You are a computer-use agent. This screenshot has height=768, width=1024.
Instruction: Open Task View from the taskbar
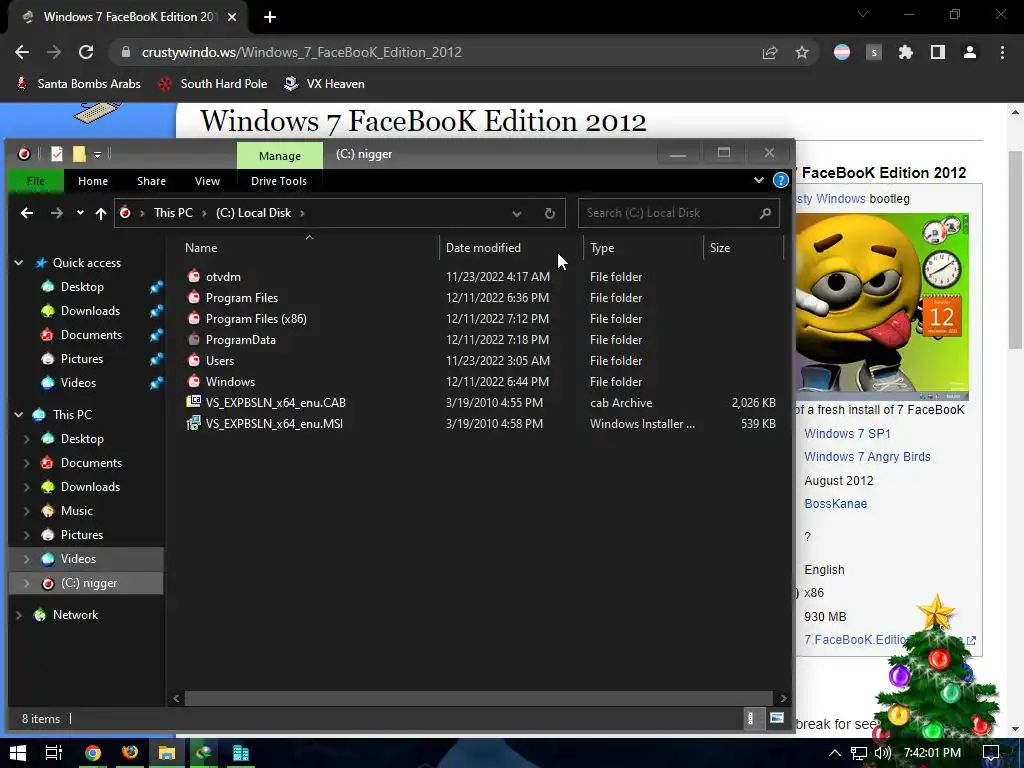pyautogui.click(x=54, y=753)
